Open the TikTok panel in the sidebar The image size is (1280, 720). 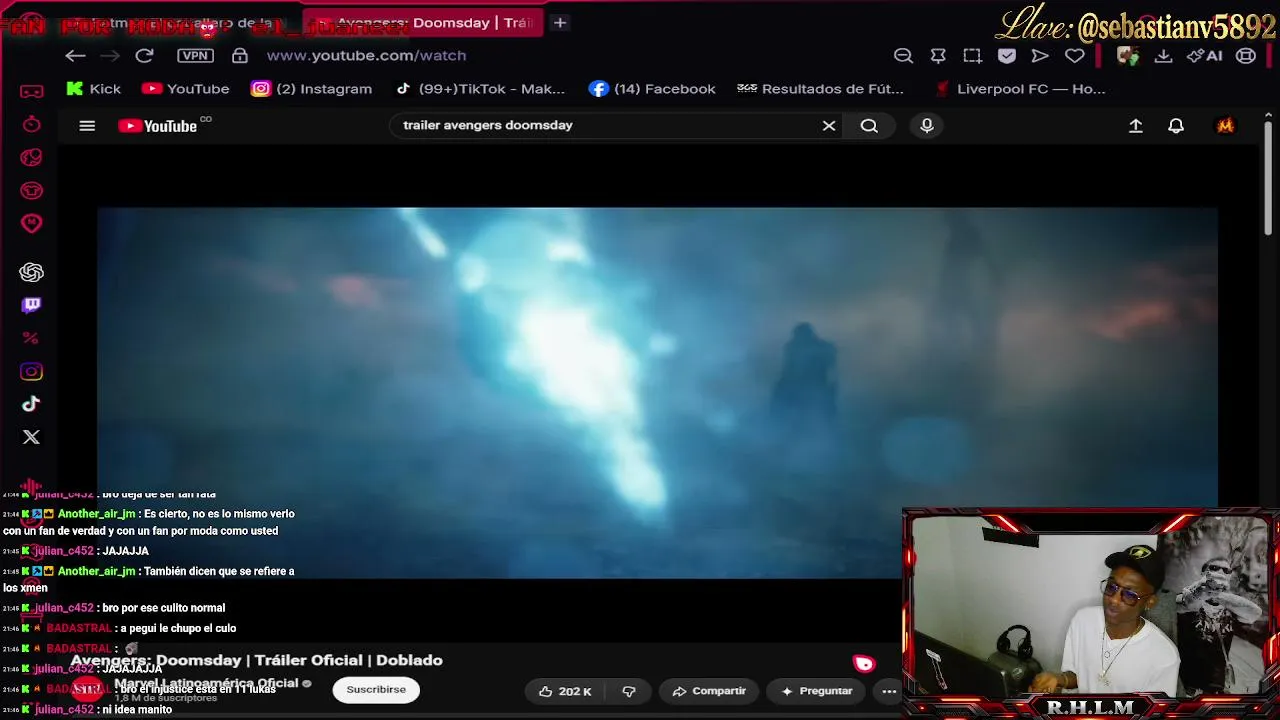click(32, 404)
